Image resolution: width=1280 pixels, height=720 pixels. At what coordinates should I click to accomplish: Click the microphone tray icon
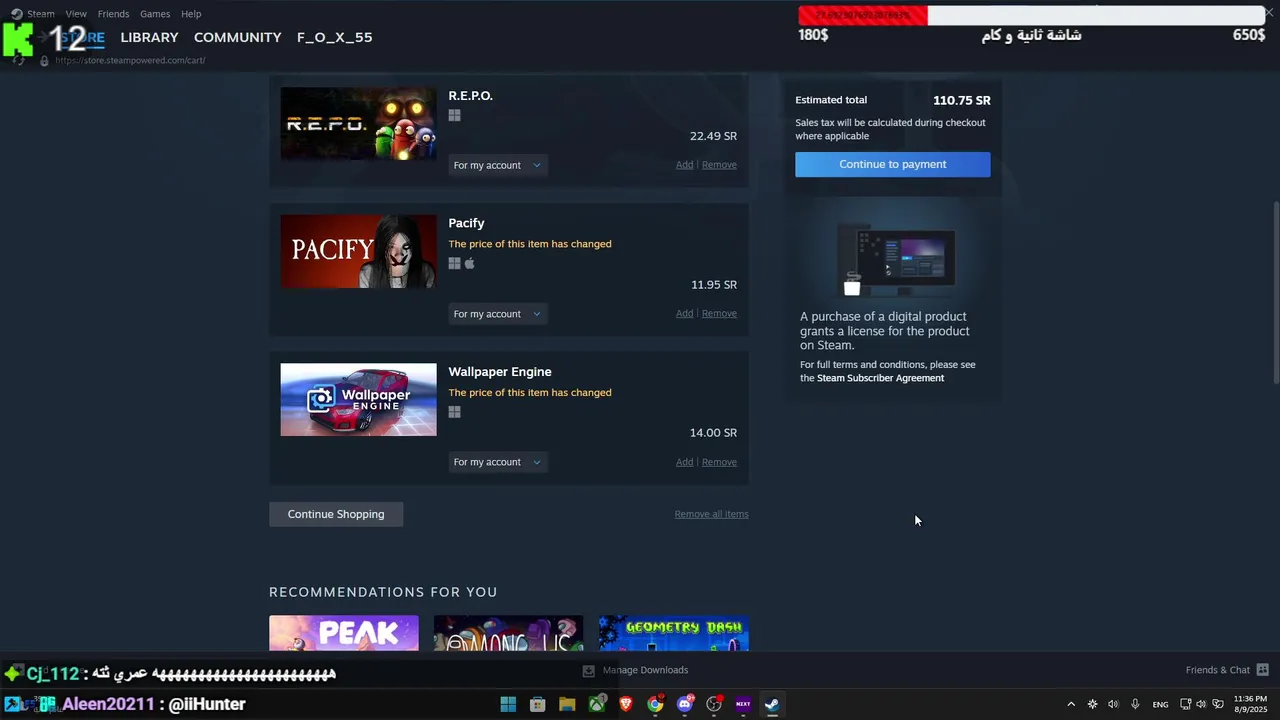(1135, 704)
